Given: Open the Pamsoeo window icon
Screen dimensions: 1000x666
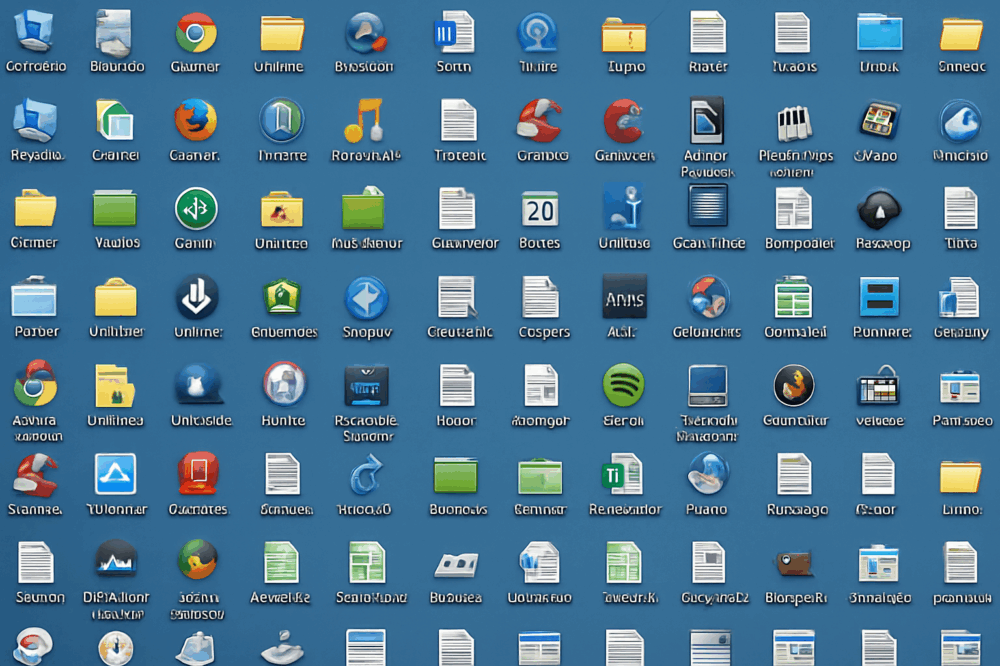Looking at the screenshot, I should click(x=960, y=387).
